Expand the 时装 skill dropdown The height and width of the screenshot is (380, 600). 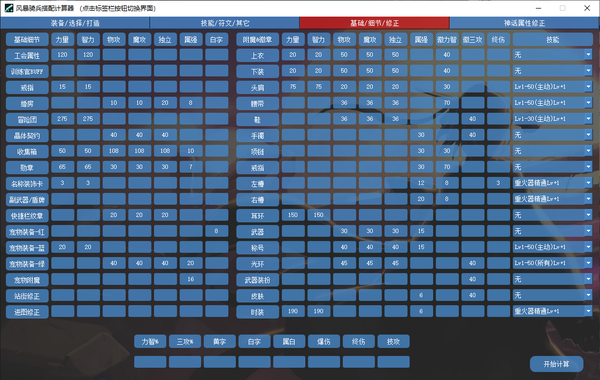[589, 312]
